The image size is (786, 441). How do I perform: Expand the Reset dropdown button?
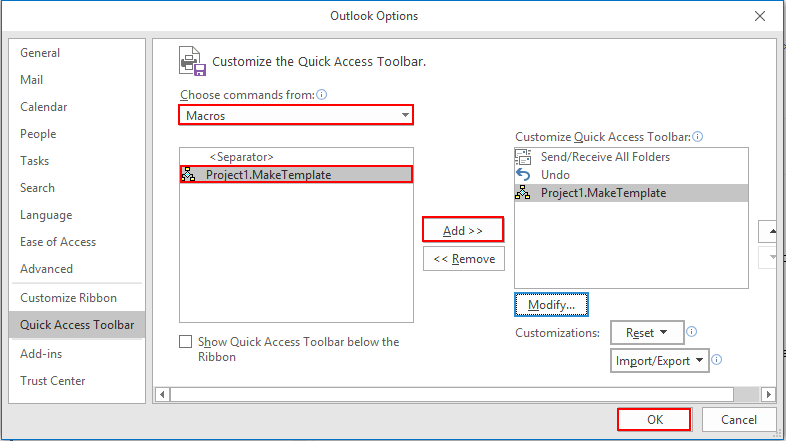(x=647, y=332)
